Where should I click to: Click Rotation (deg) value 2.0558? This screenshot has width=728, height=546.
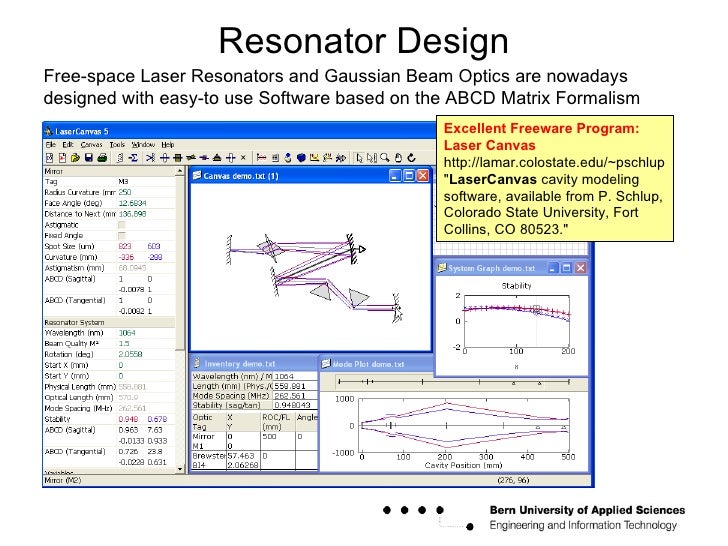130,354
